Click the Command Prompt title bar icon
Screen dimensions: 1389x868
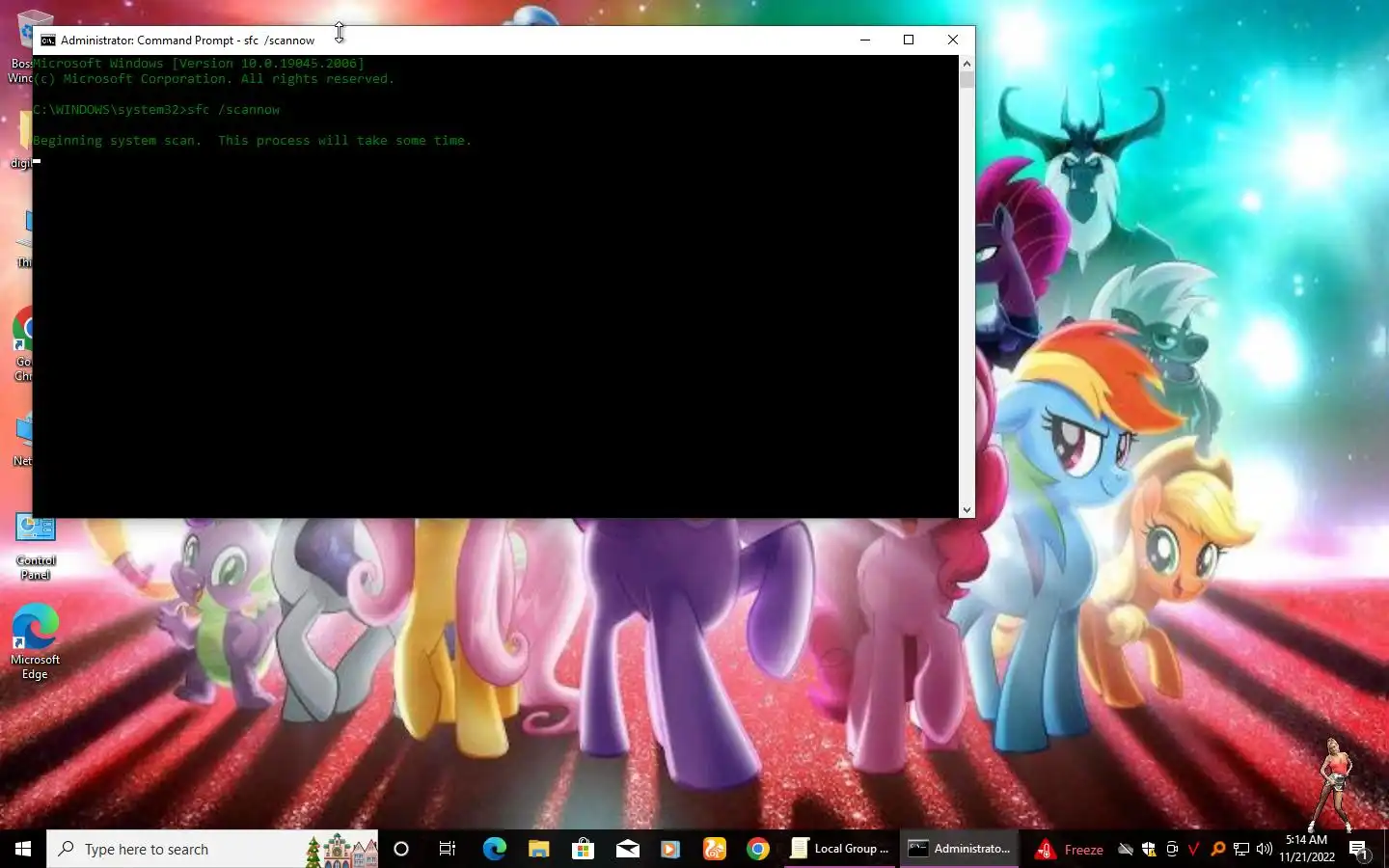(x=48, y=40)
